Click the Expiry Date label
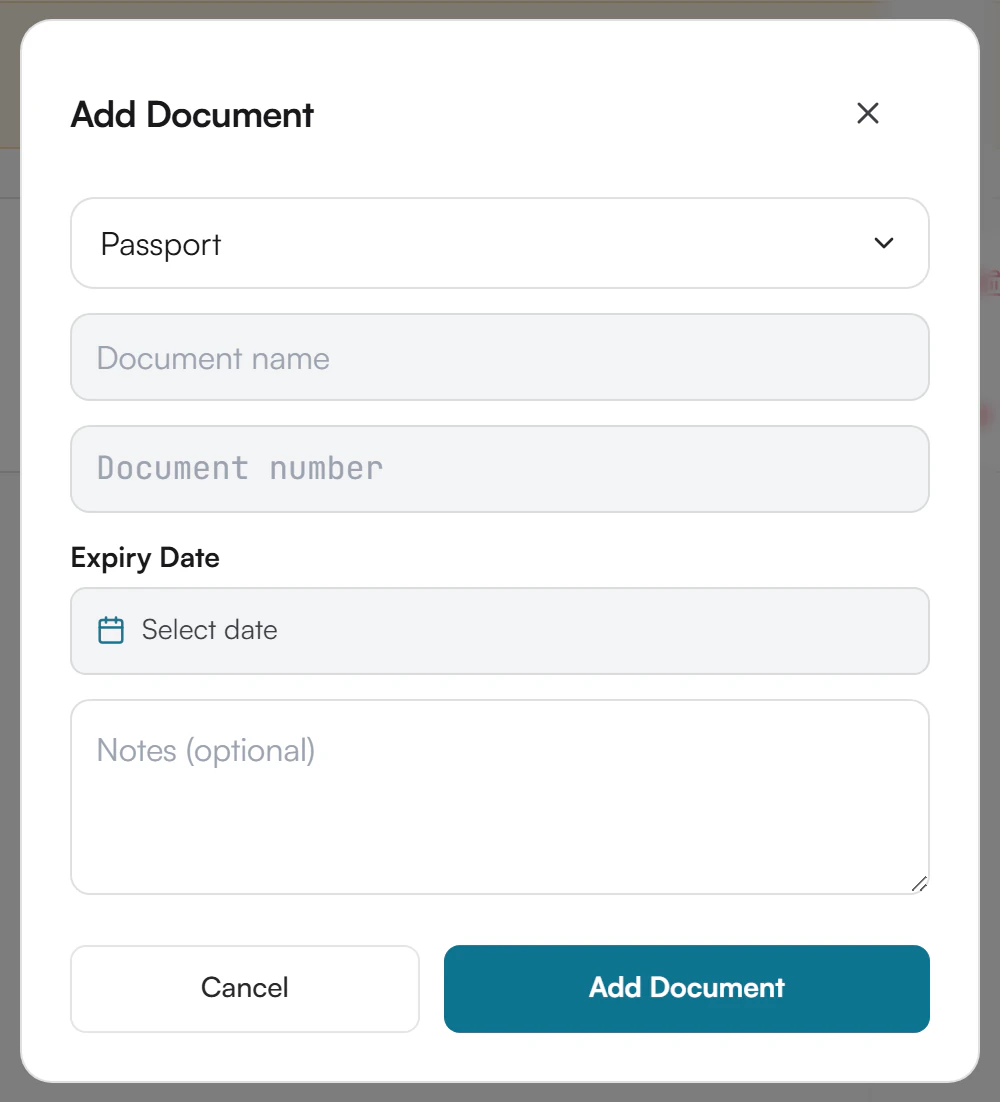This screenshot has height=1102, width=1000. coord(145,558)
